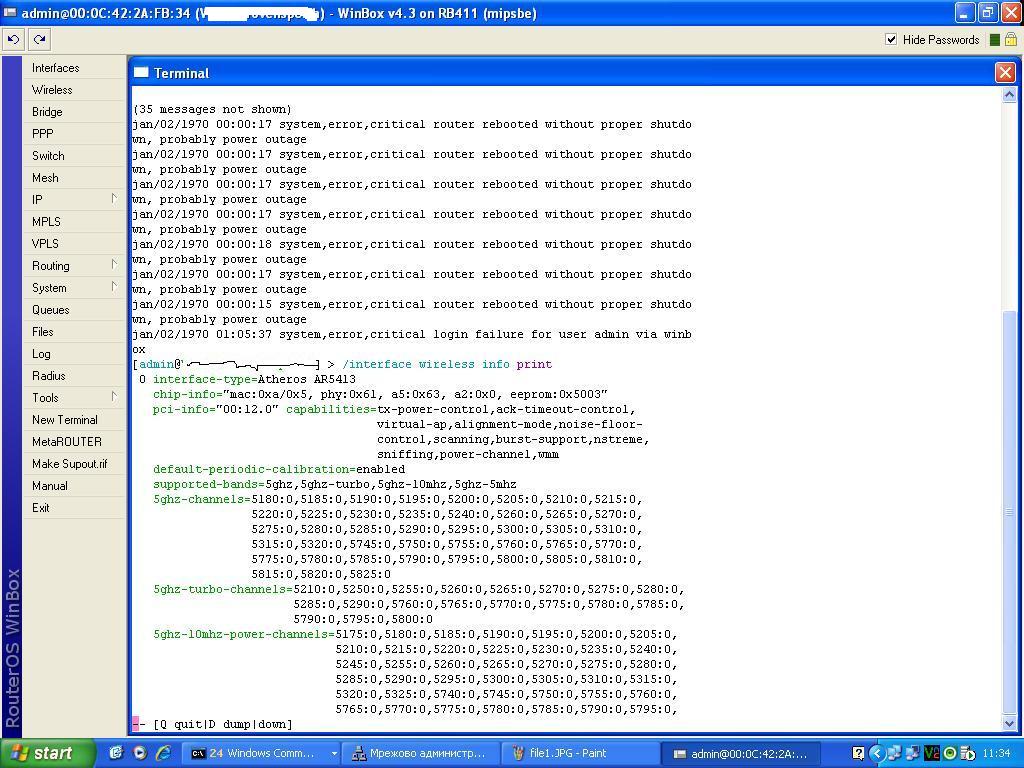The height and width of the screenshot is (768, 1024).
Task: Click the network connection icon in system tray
Action: (895, 753)
